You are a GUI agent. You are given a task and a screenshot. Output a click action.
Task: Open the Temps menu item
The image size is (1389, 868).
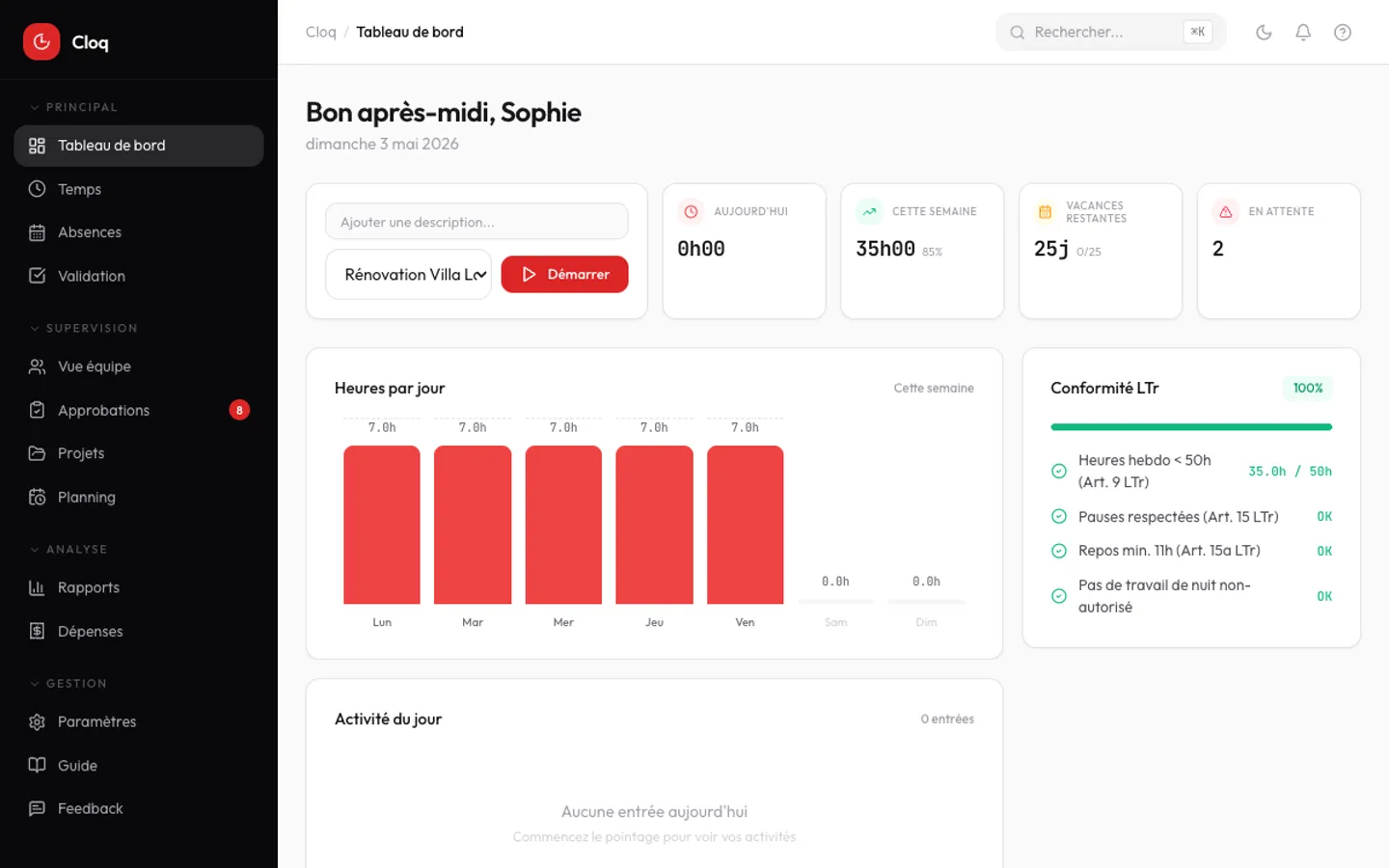[139, 189]
